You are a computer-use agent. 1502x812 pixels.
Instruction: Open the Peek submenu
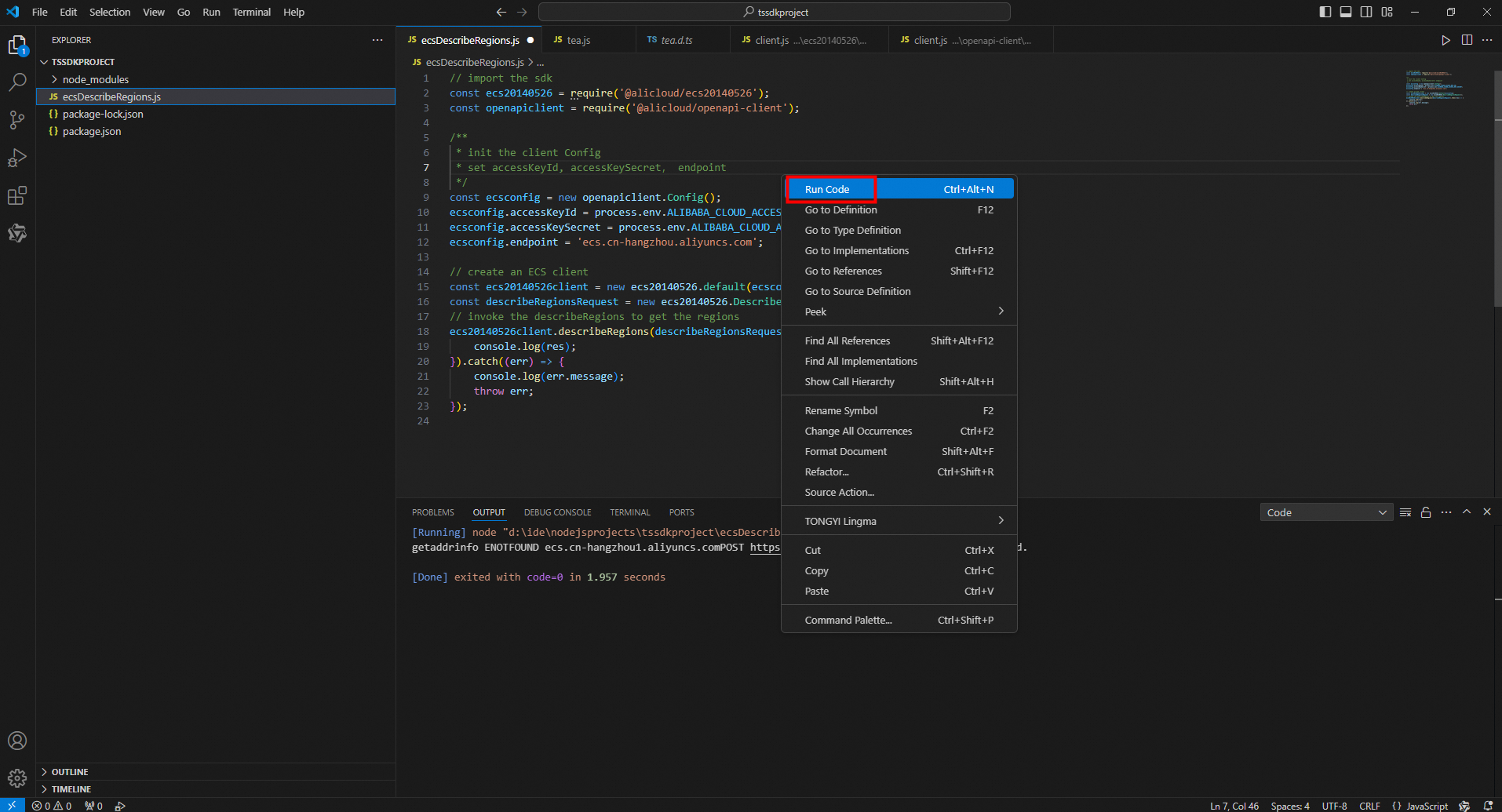point(899,311)
